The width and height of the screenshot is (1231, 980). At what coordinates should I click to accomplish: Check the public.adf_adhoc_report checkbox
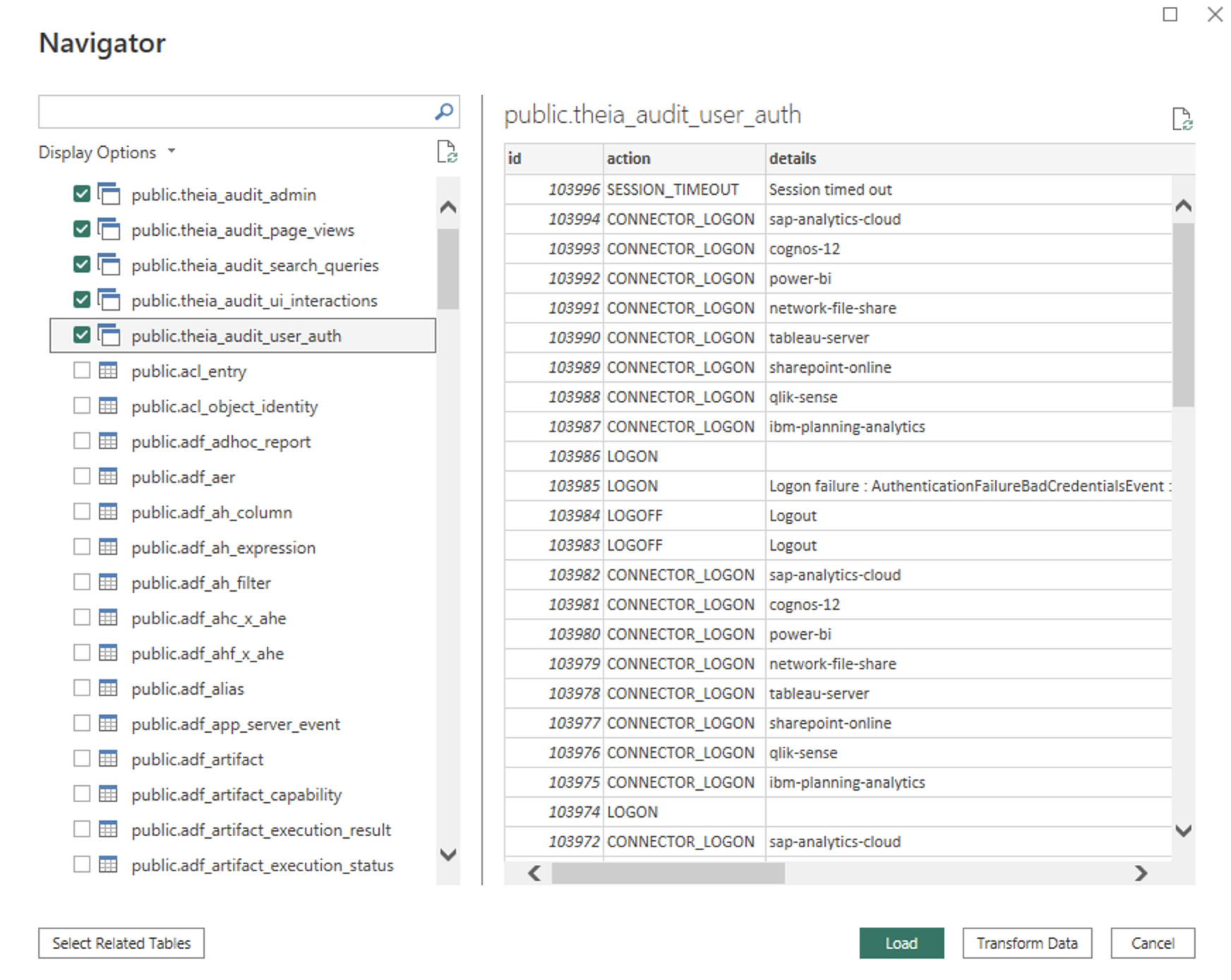point(82,441)
